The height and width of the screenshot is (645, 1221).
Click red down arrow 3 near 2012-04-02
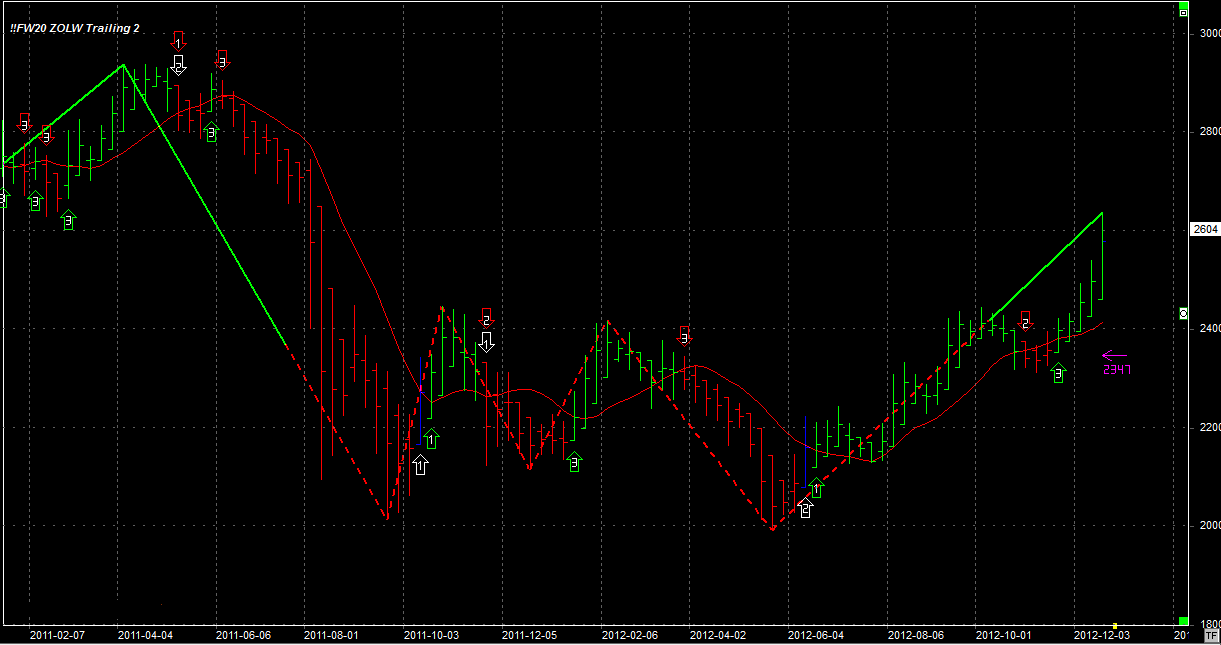[685, 335]
